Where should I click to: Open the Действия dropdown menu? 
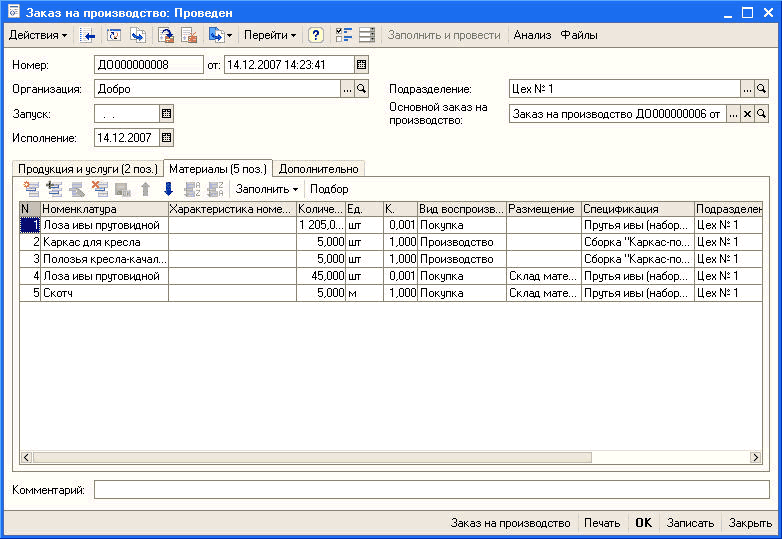coord(38,35)
